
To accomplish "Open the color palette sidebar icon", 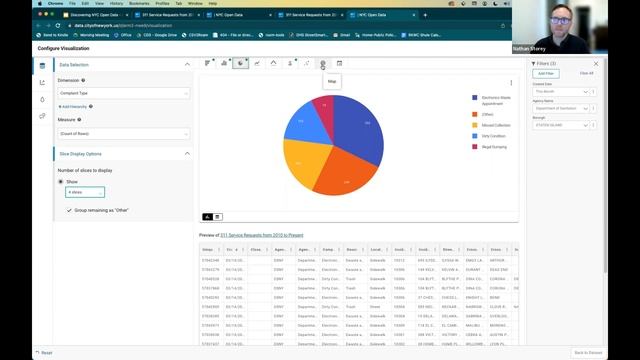I will coord(42,100).
